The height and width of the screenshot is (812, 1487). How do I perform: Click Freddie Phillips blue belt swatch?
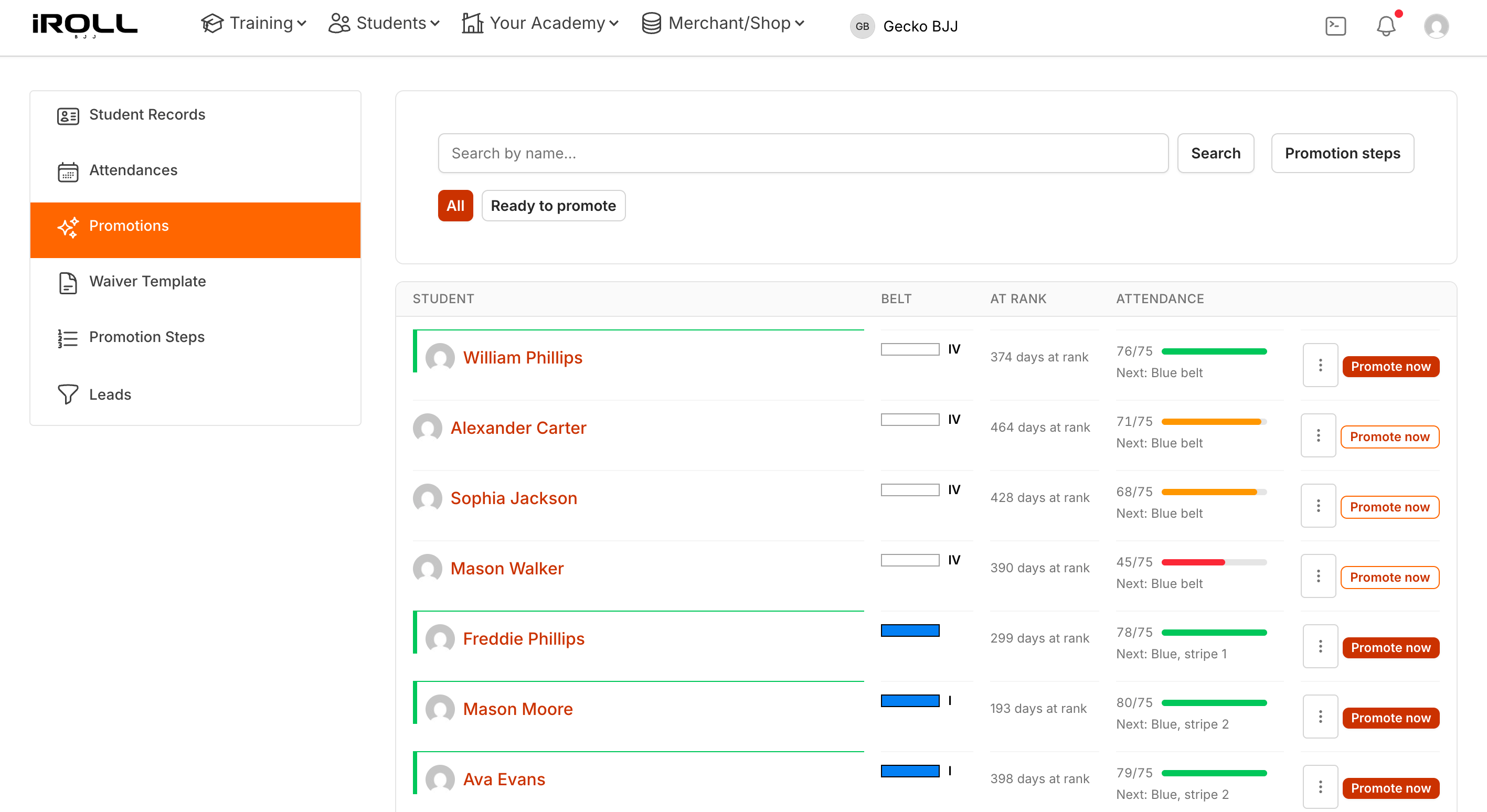tap(910, 631)
